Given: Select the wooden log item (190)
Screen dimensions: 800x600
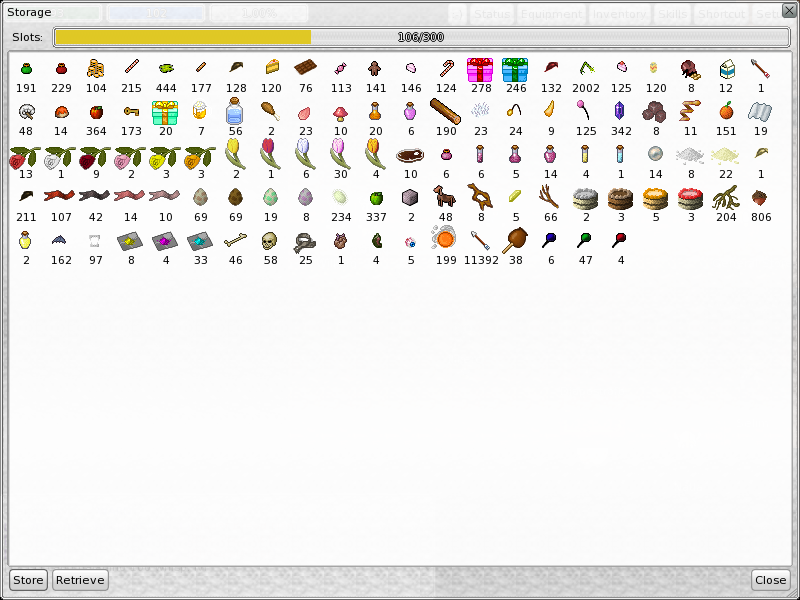Looking at the screenshot, I should click(x=445, y=111).
